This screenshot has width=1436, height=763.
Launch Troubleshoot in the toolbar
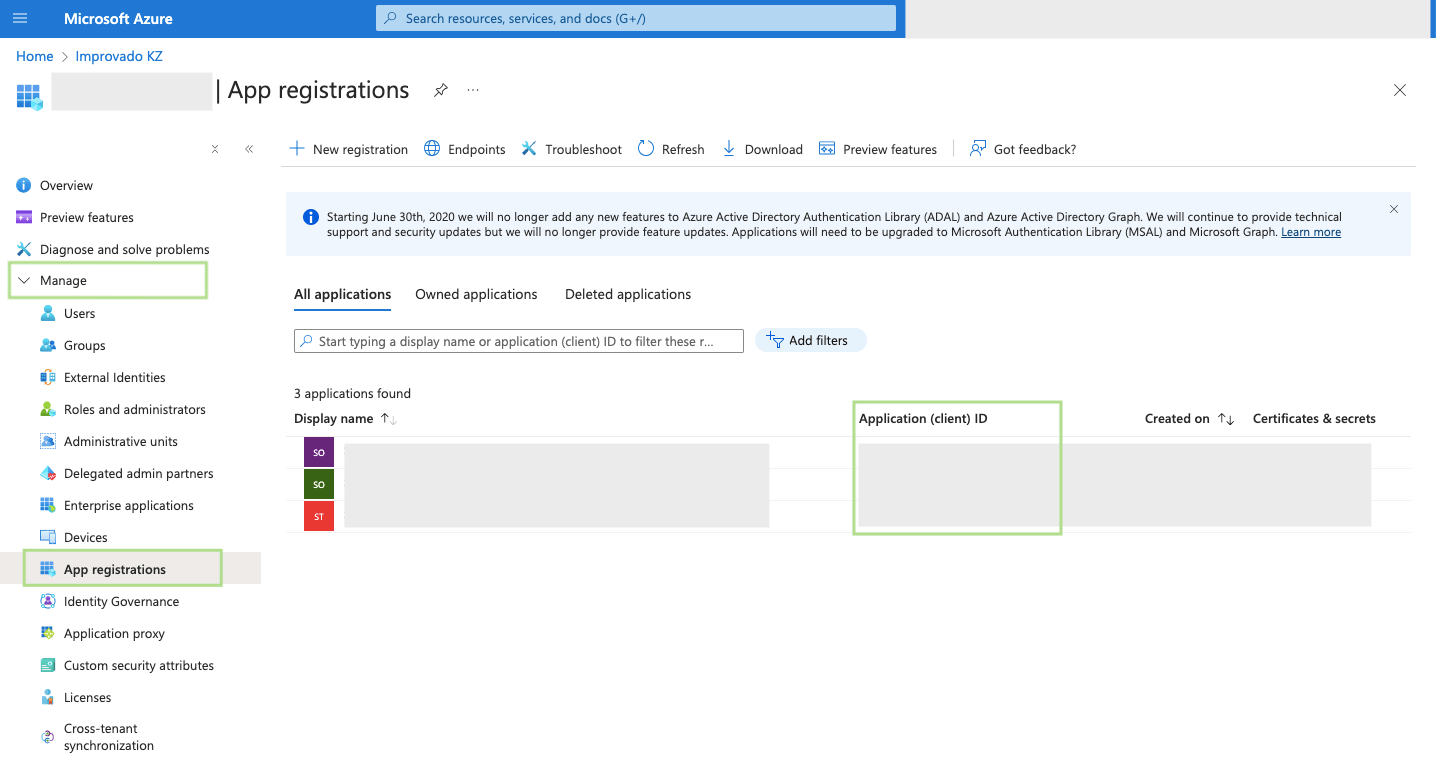click(572, 149)
